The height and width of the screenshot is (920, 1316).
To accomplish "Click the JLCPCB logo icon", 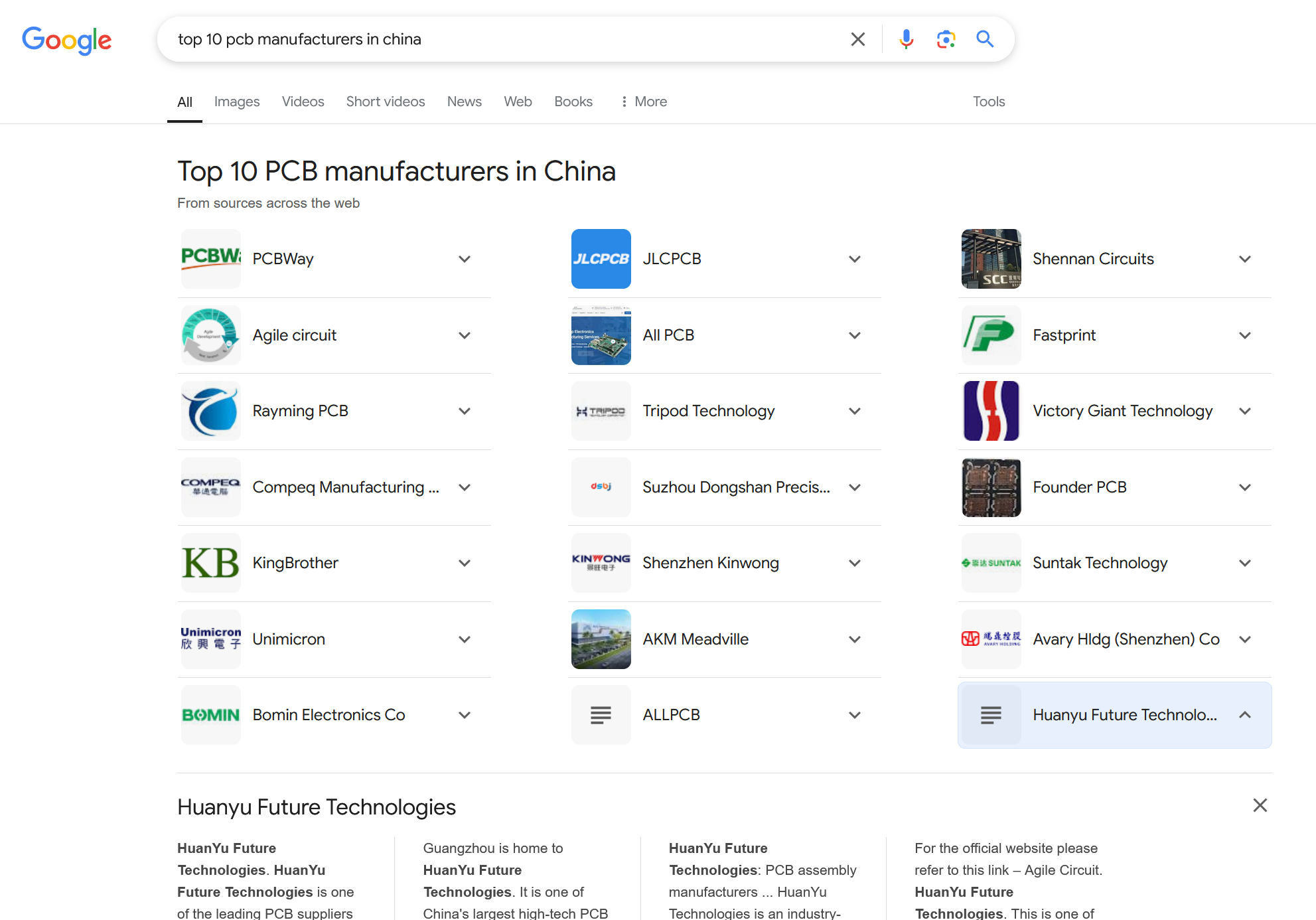I will click(601, 259).
